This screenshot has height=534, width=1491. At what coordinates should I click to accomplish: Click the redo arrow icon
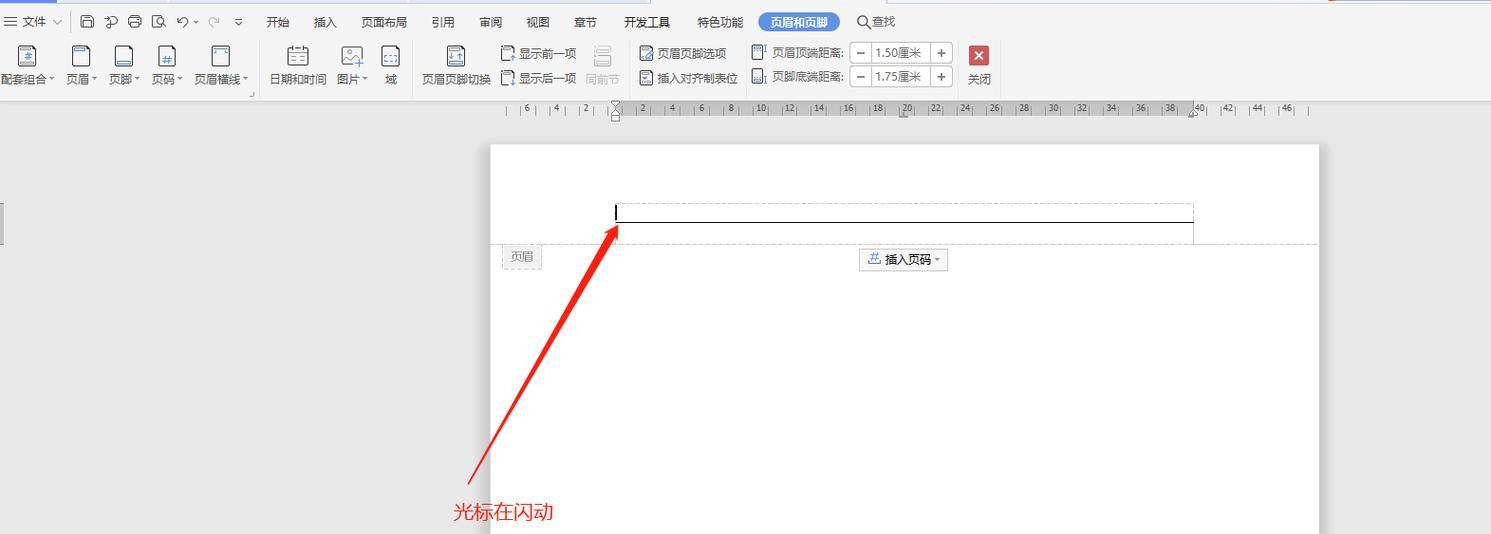213,21
